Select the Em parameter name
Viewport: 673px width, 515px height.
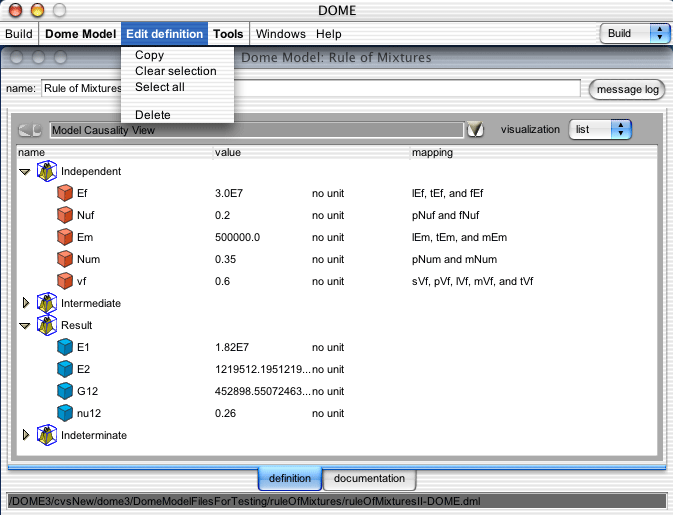[85, 237]
